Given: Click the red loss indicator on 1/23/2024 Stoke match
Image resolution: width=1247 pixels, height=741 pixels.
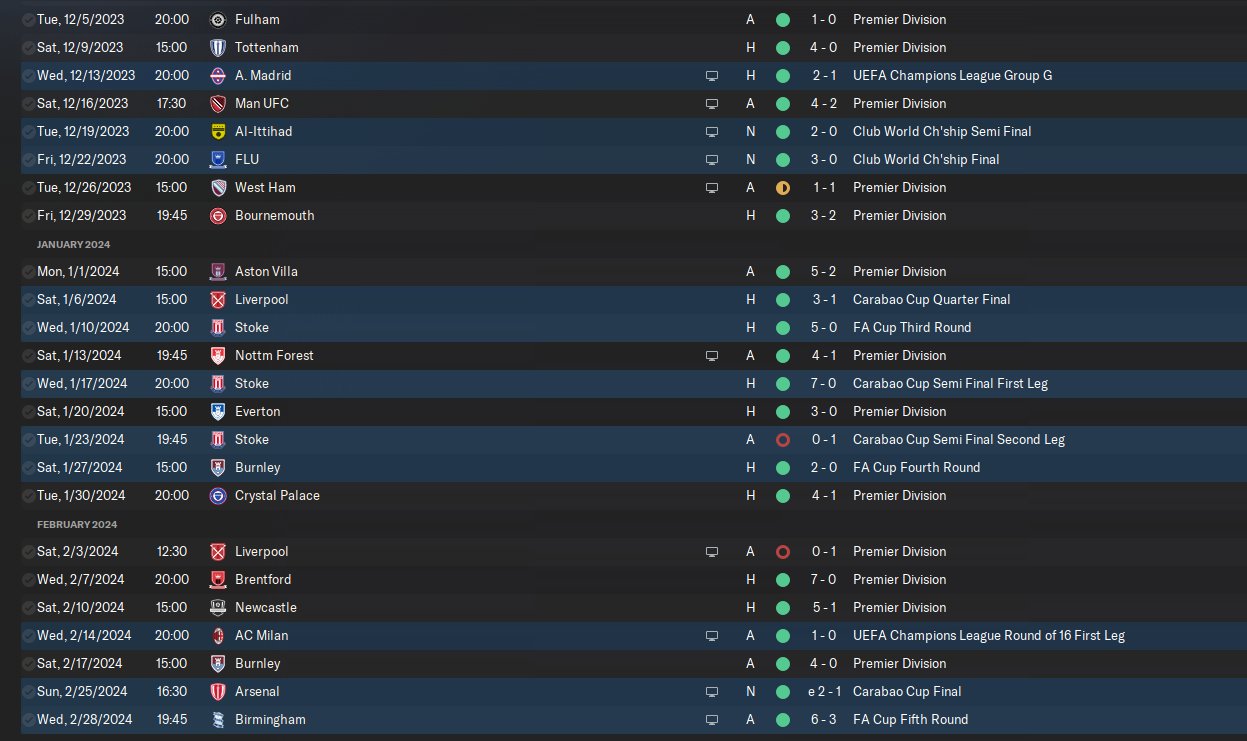Looking at the screenshot, I should point(783,439).
